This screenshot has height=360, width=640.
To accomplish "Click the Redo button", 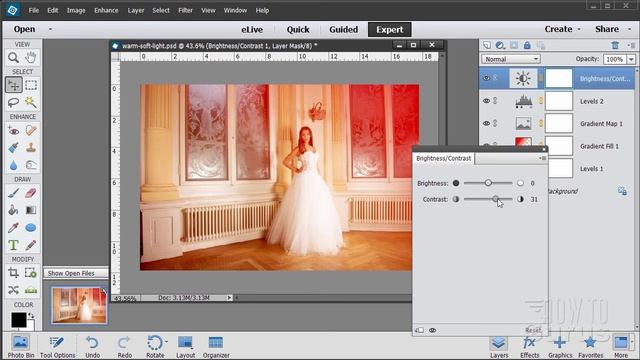I will 124,347.
